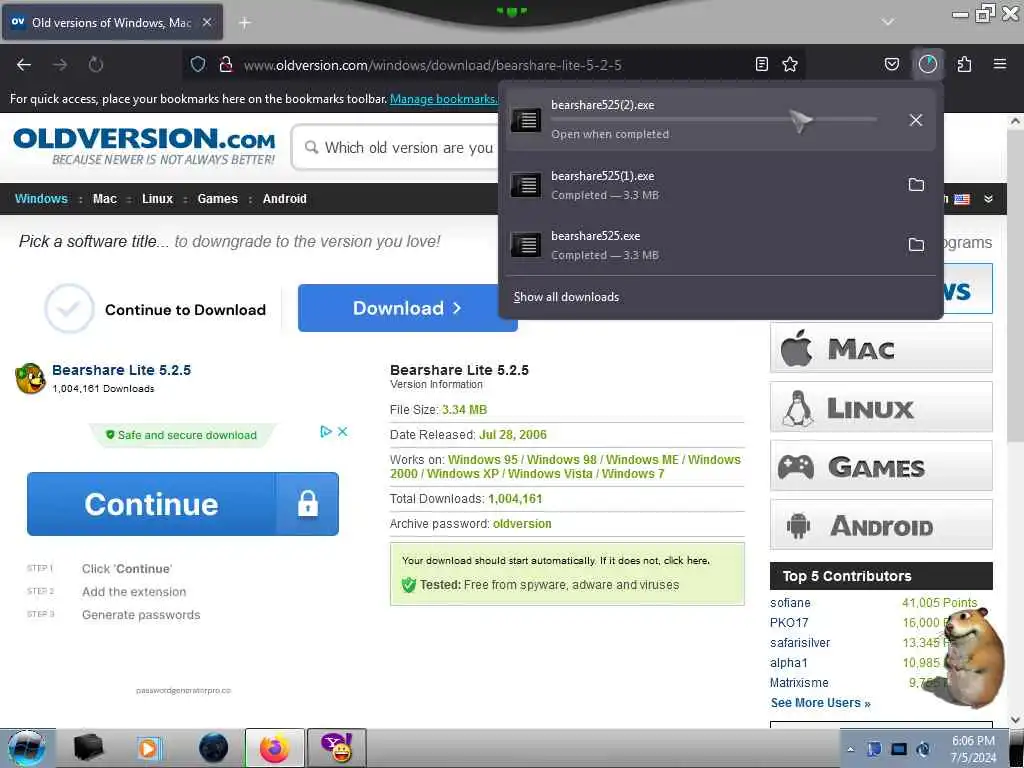Open the dark globe taskbar icon

tap(214, 748)
